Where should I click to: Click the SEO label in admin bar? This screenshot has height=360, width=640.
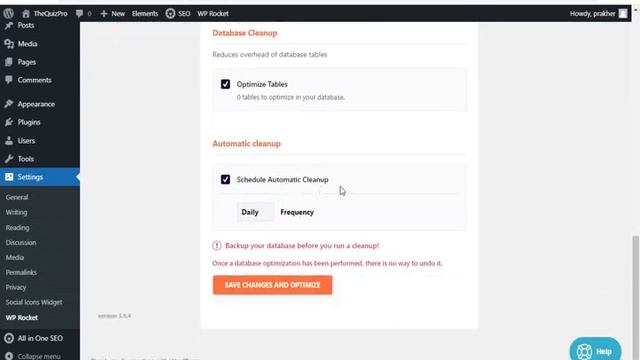click(x=184, y=13)
